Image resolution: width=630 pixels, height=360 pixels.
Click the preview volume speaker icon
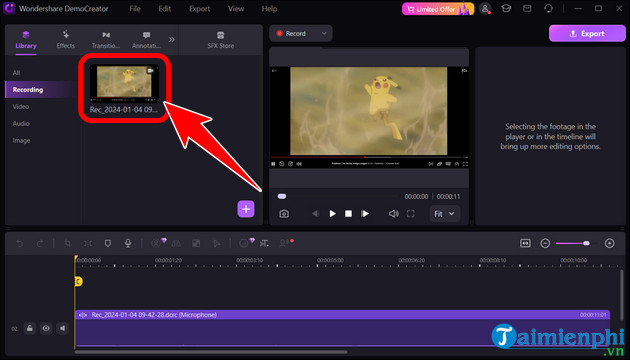[394, 214]
